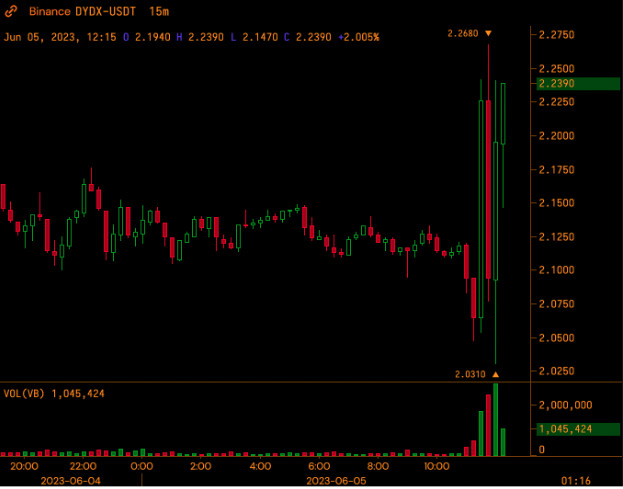Click the VOL(VB) indicator label
The width and height of the screenshot is (623, 489).
click(24, 394)
